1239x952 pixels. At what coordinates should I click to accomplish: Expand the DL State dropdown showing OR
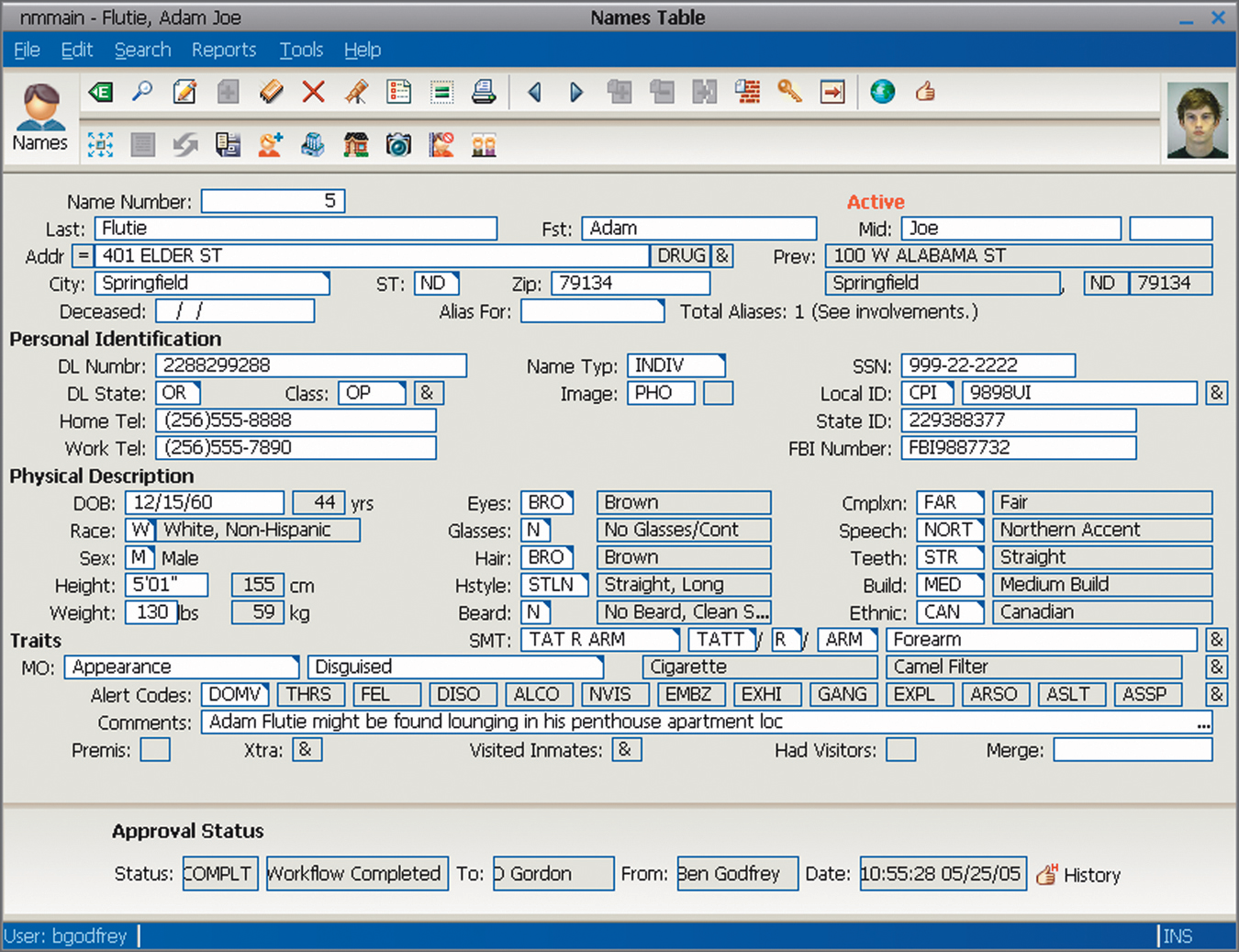pos(178,393)
